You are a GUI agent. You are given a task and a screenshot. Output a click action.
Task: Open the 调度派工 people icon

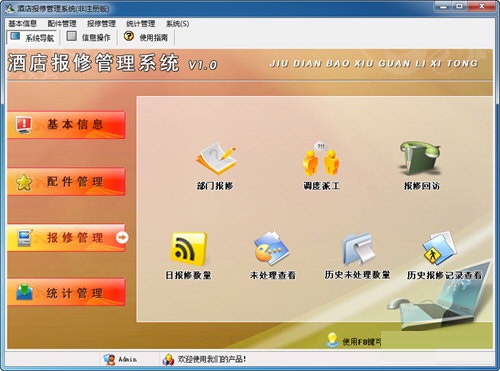(x=321, y=159)
